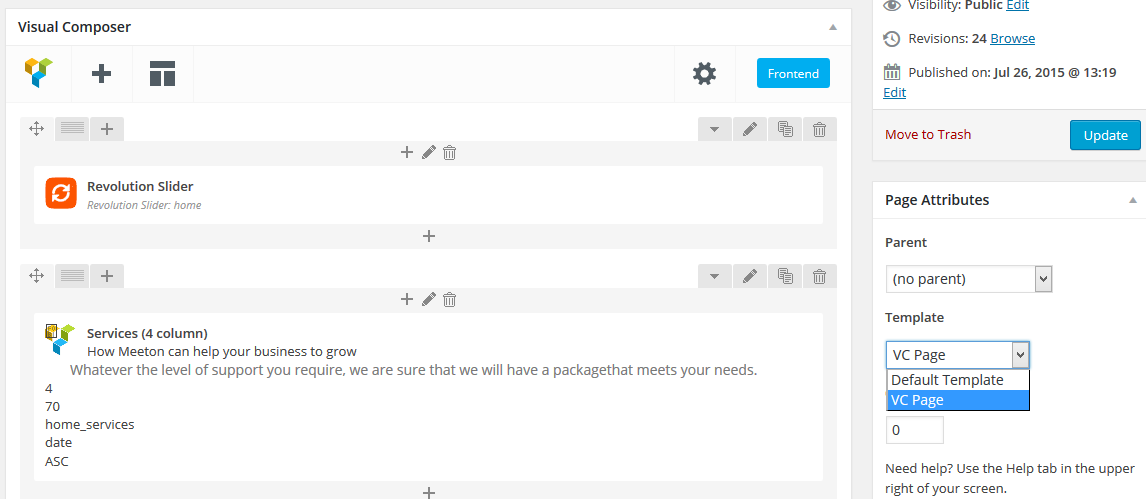Click the page Order number field

915,430
